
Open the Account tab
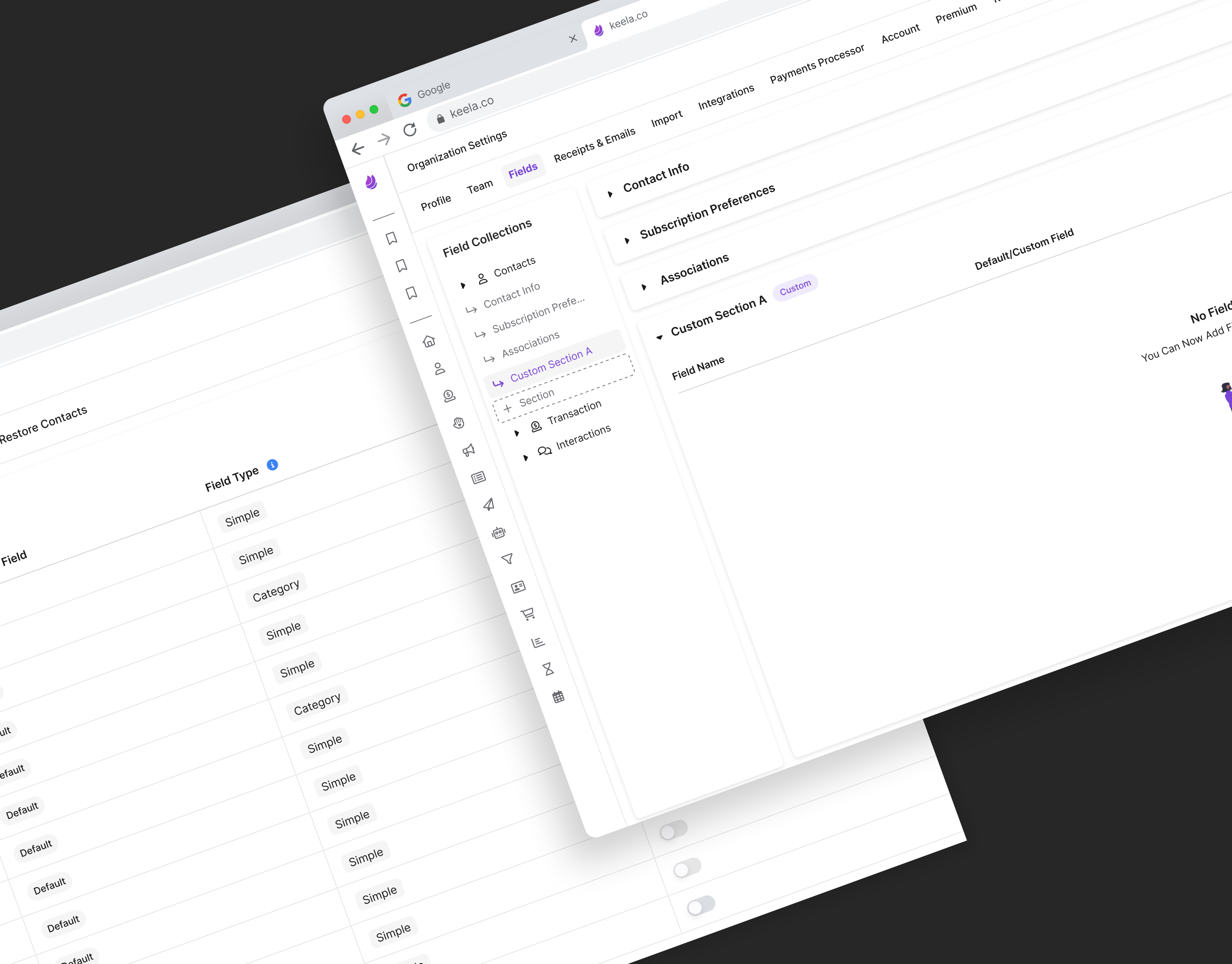pos(901,33)
